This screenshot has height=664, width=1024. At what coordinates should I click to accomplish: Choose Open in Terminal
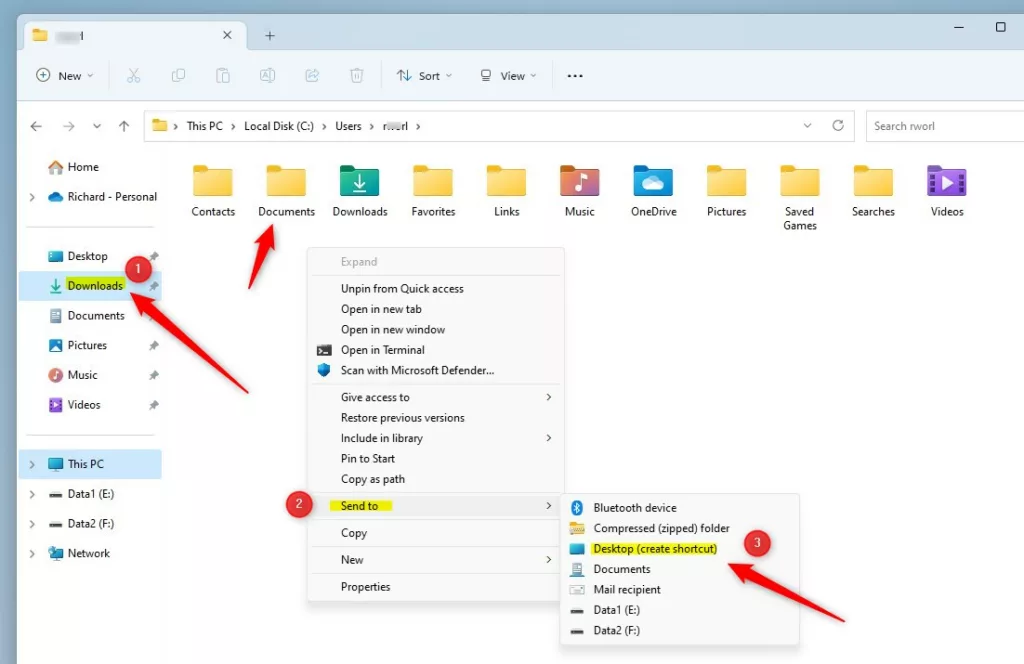point(435,350)
